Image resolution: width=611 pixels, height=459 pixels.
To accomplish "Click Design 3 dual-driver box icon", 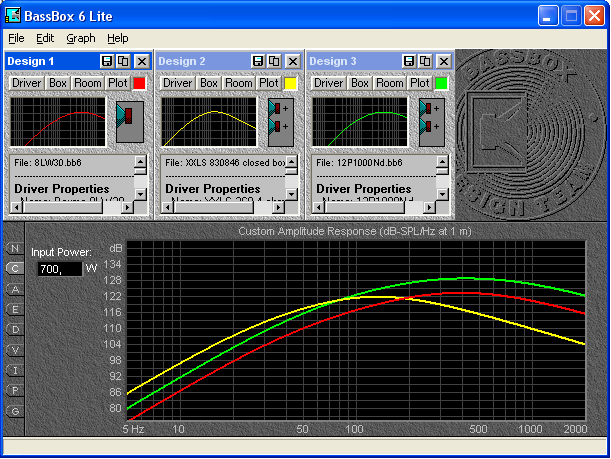I will (x=431, y=122).
